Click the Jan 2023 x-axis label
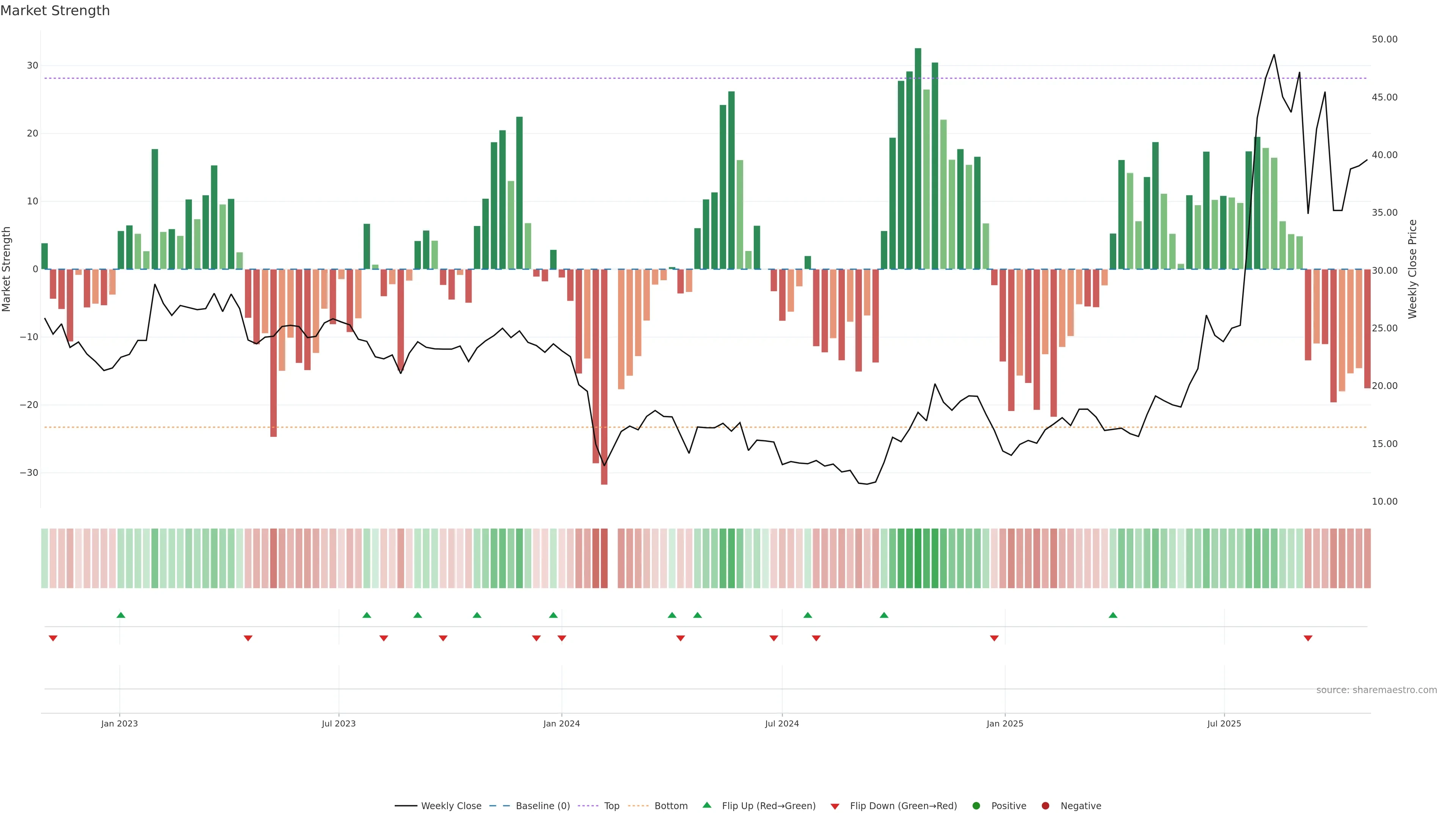The height and width of the screenshot is (819, 1456). pos(119,723)
